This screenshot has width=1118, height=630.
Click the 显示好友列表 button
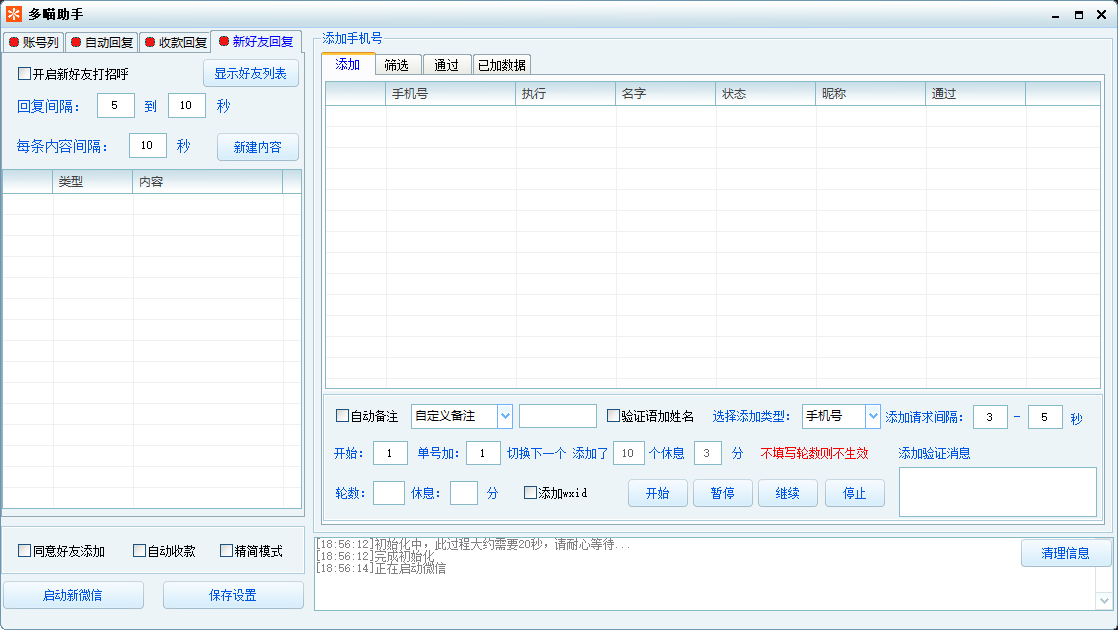tap(250, 74)
